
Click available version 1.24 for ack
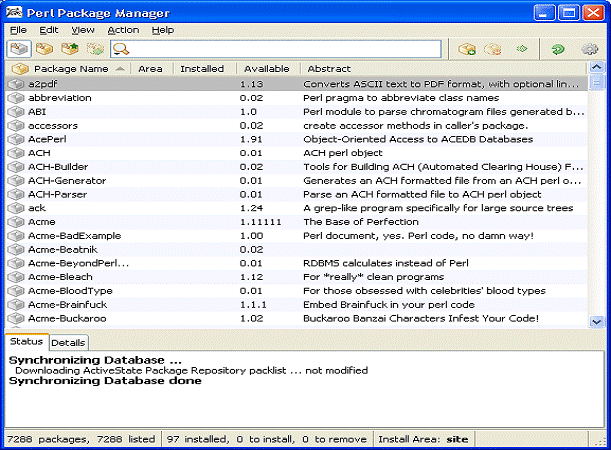(x=251, y=208)
